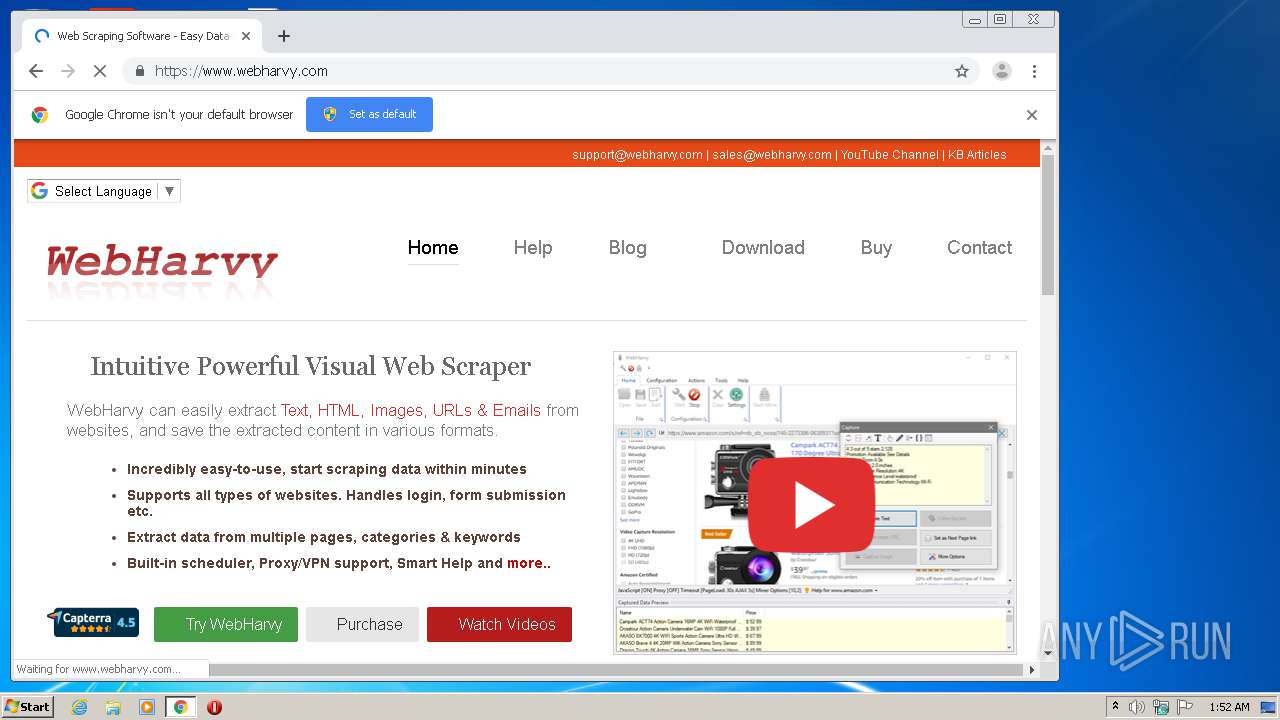
Task: Stop loading the page
Action: 100,71
